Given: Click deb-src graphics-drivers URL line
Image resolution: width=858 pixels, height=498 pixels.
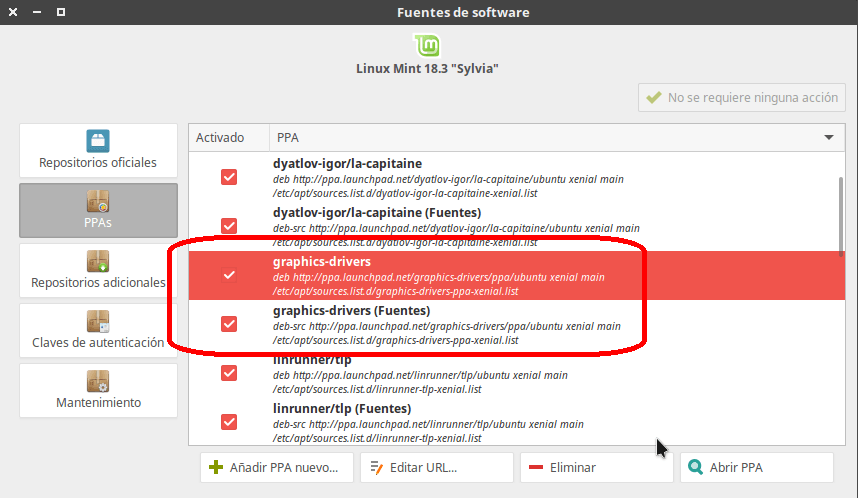Looking at the screenshot, I should pyautogui.click(x=447, y=326).
